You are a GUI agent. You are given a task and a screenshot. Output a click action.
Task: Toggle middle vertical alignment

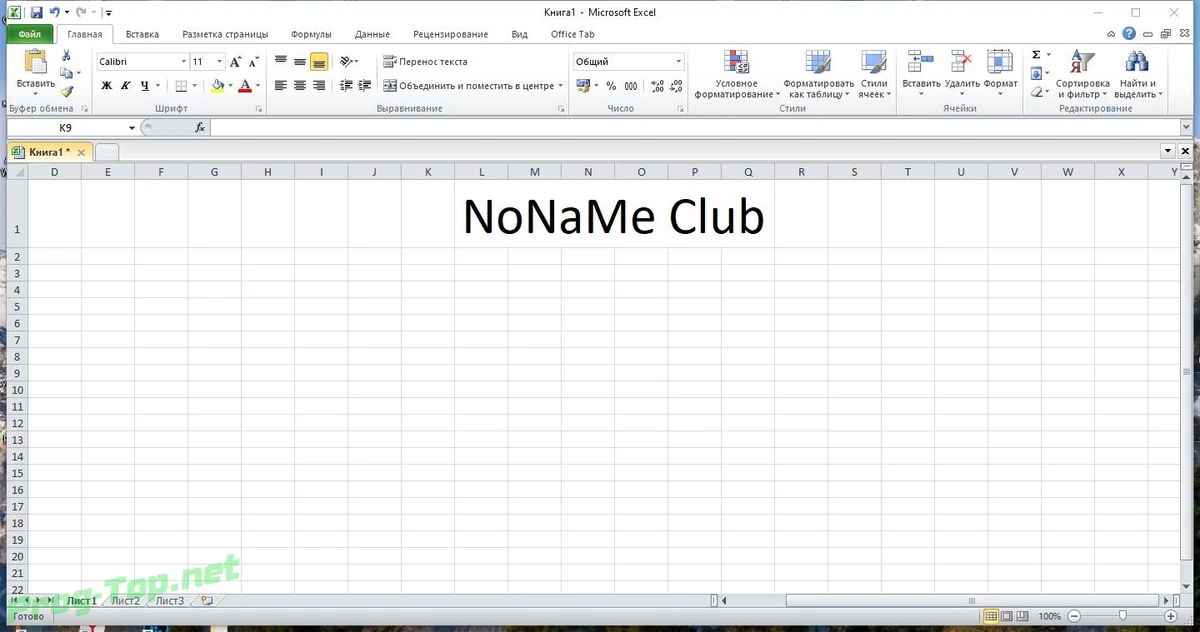tap(300, 62)
